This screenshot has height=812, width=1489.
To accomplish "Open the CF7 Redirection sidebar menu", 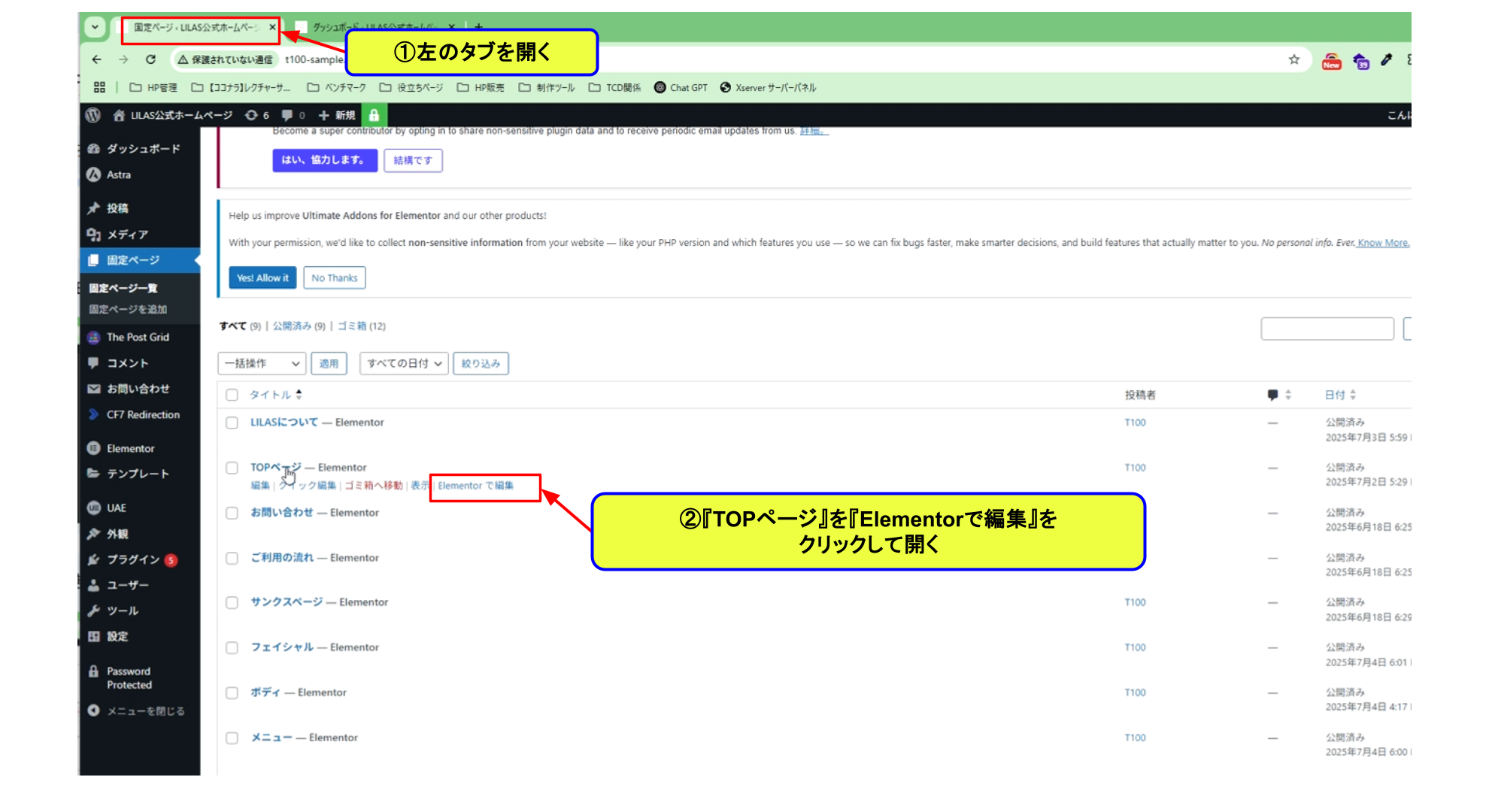I will [140, 414].
